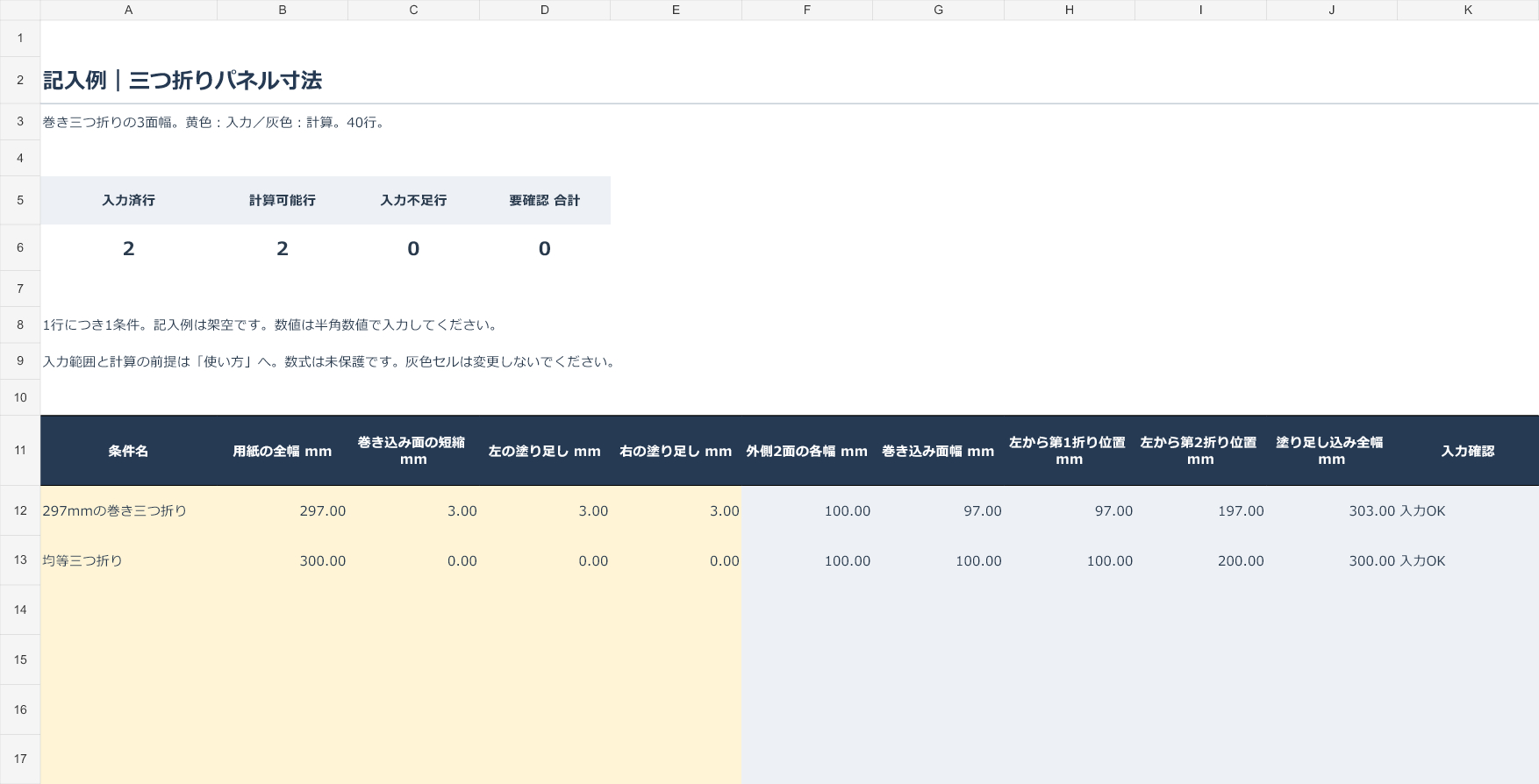Select the value 297.00

[x=282, y=510]
